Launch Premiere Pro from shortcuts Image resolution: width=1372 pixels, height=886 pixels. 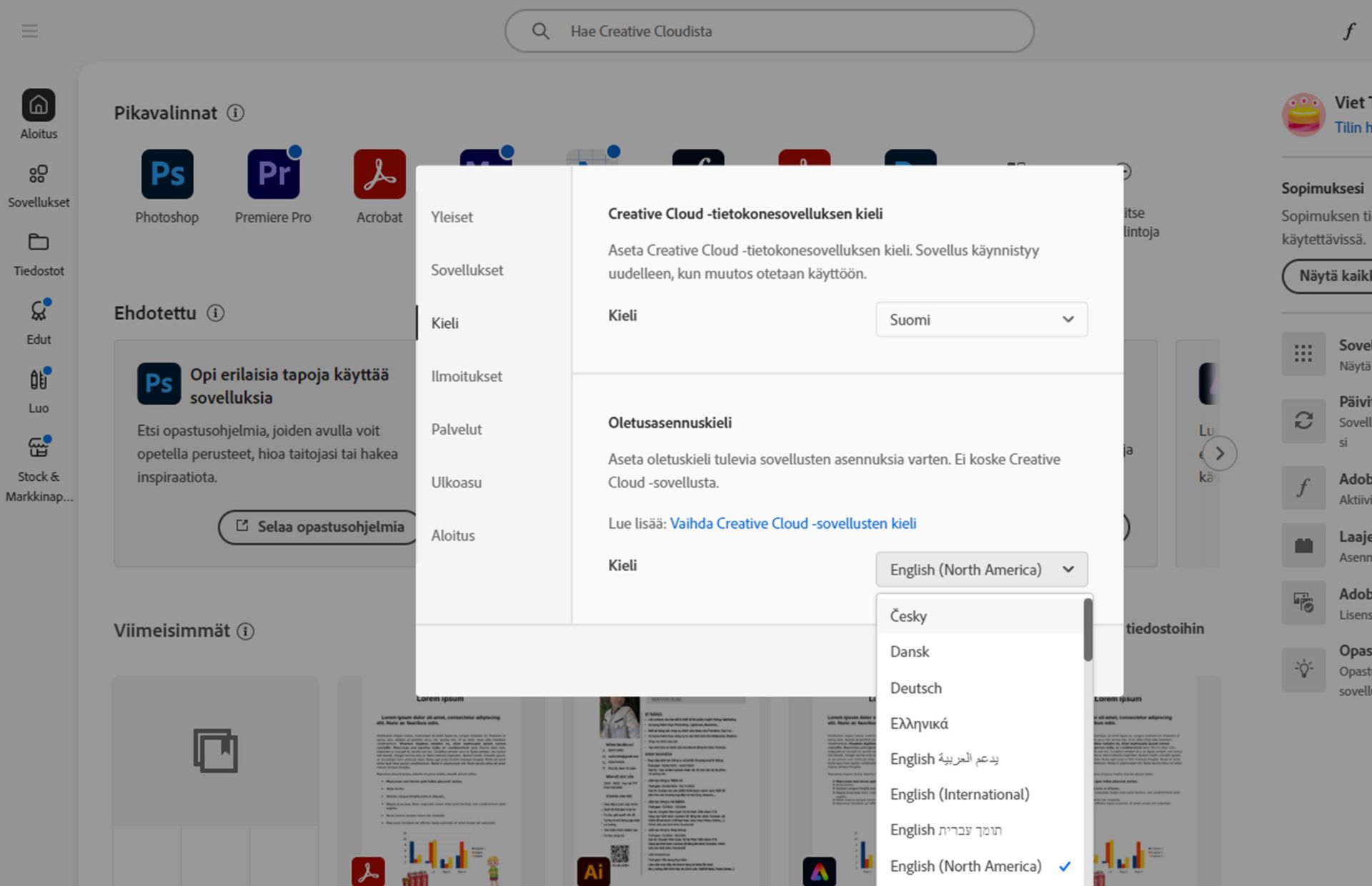(273, 174)
